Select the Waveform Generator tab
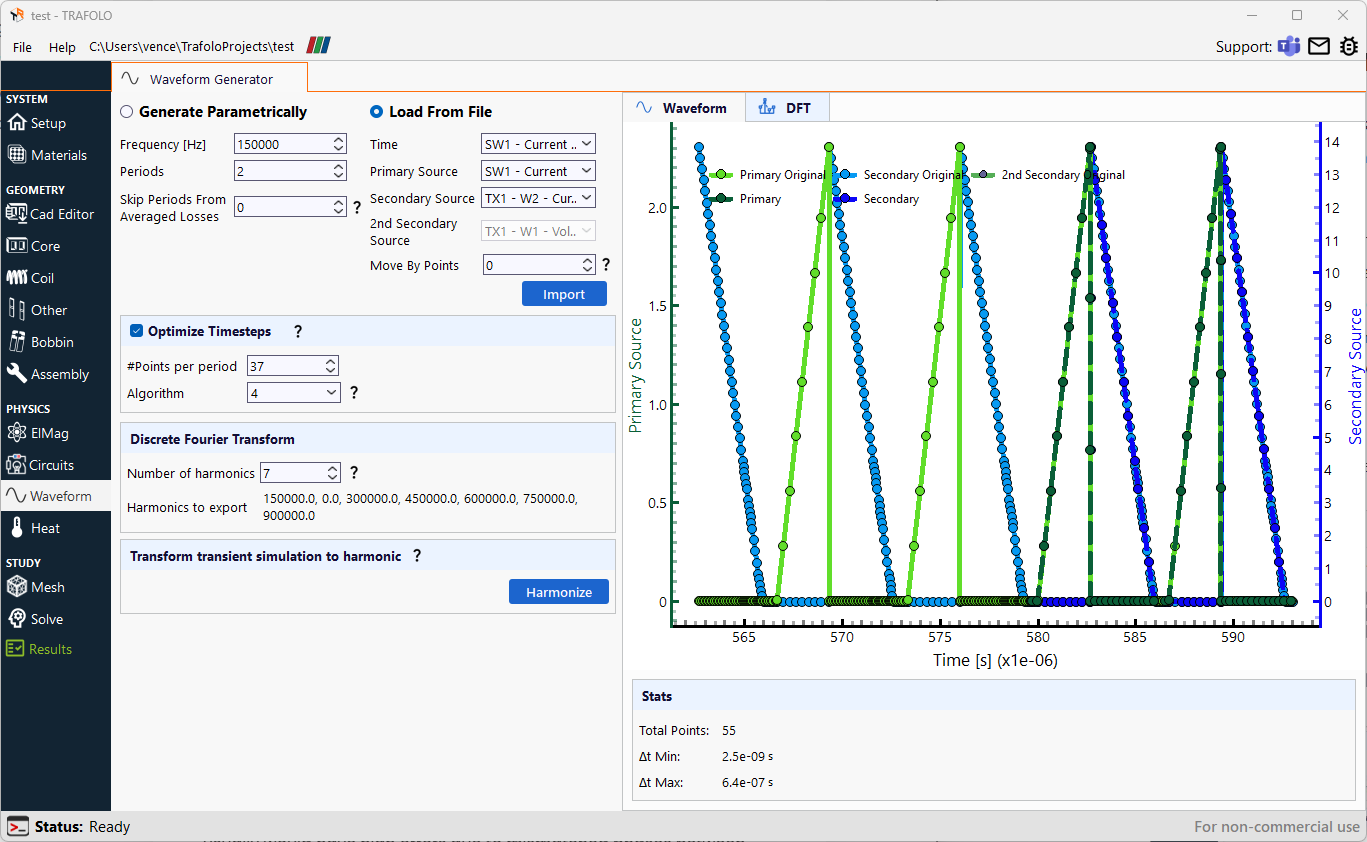This screenshot has width=1367, height=842. pyautogui.click(x=209, y=79)
